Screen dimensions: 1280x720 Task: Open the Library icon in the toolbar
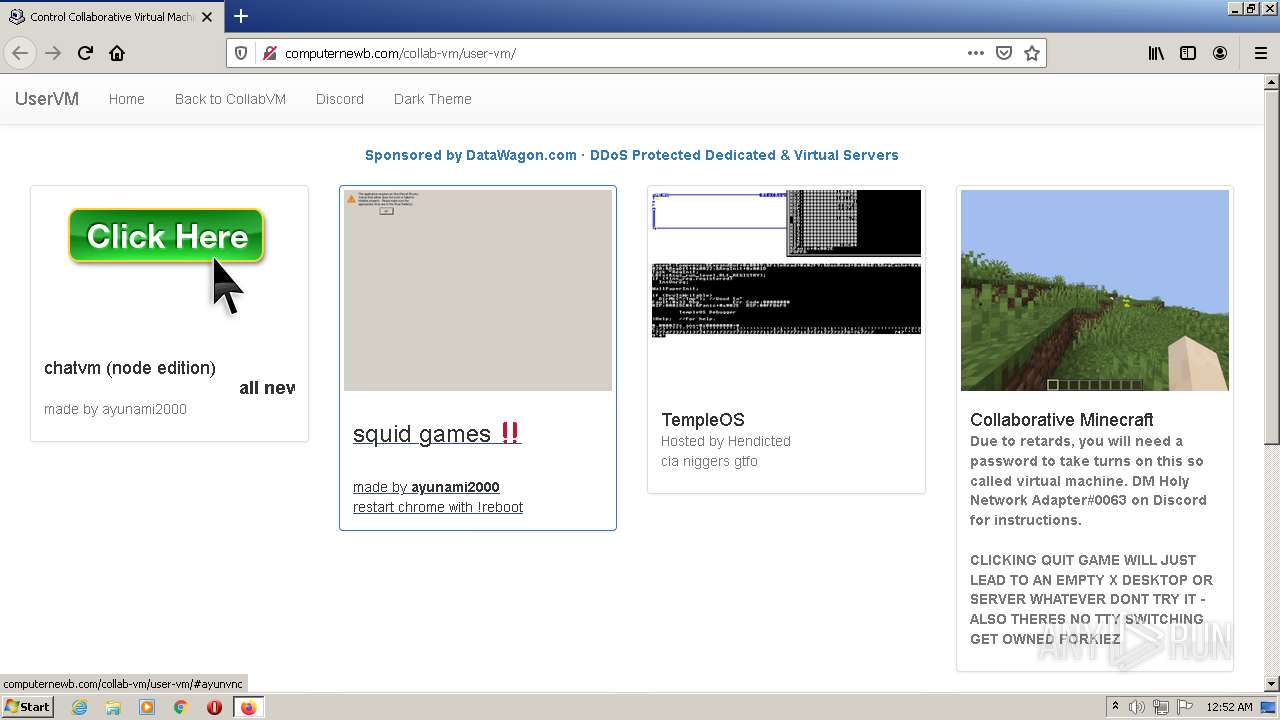pos(1156,53)
